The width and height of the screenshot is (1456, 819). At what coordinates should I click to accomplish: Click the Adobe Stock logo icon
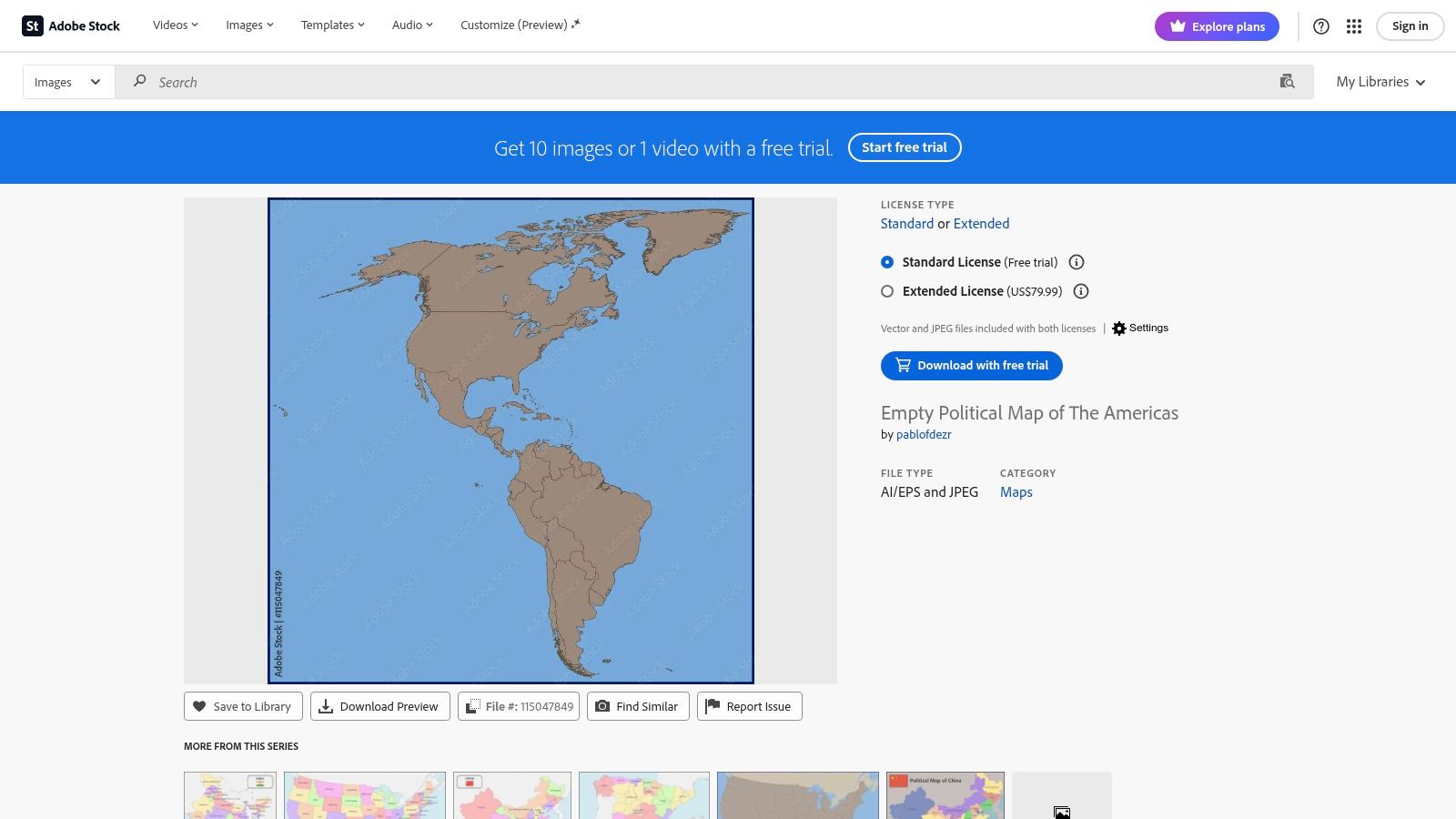[33, 25]
